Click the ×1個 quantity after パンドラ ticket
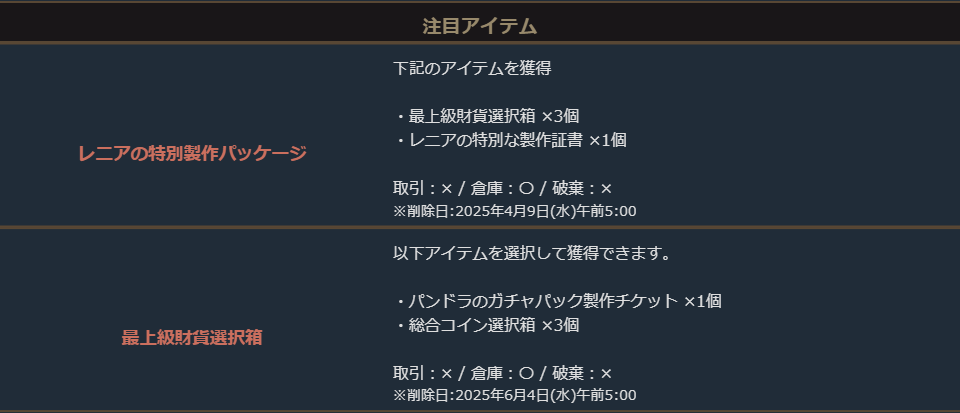This screenshot has height=413, width=960. [703, 301]
